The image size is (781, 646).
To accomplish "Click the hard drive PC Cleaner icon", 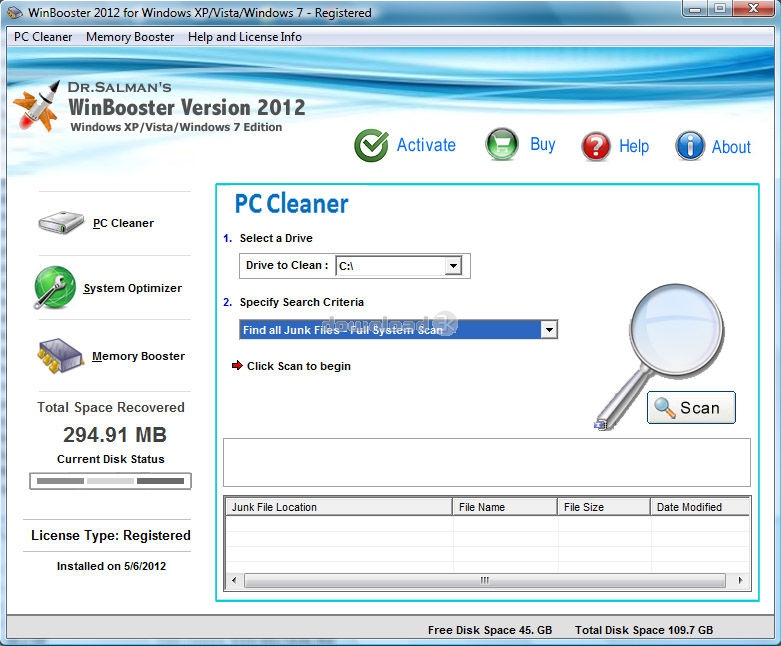I will (x=61, y=223).
